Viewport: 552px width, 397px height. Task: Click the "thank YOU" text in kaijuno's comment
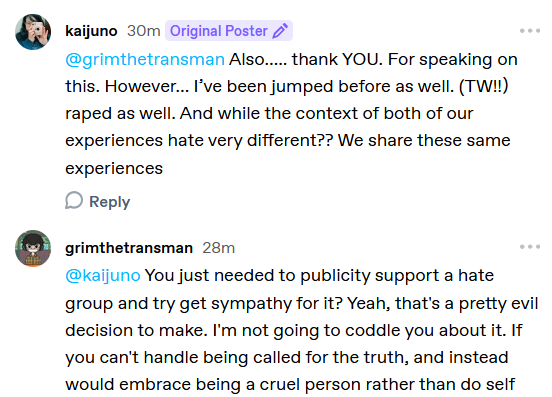pos(337,59)
